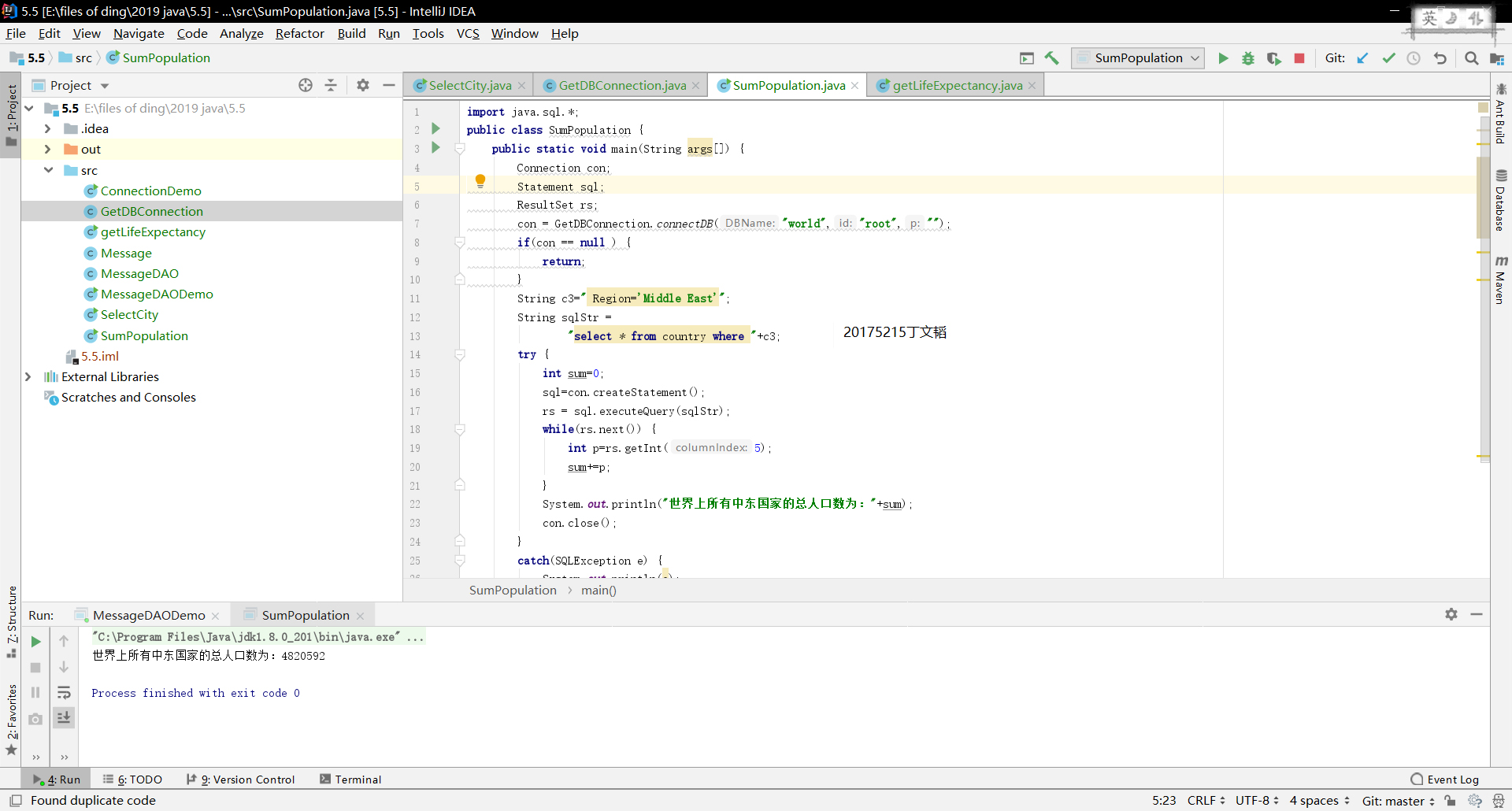
Task: Run SumPopulation with the green play button
Action: [x=1223, y=58]
